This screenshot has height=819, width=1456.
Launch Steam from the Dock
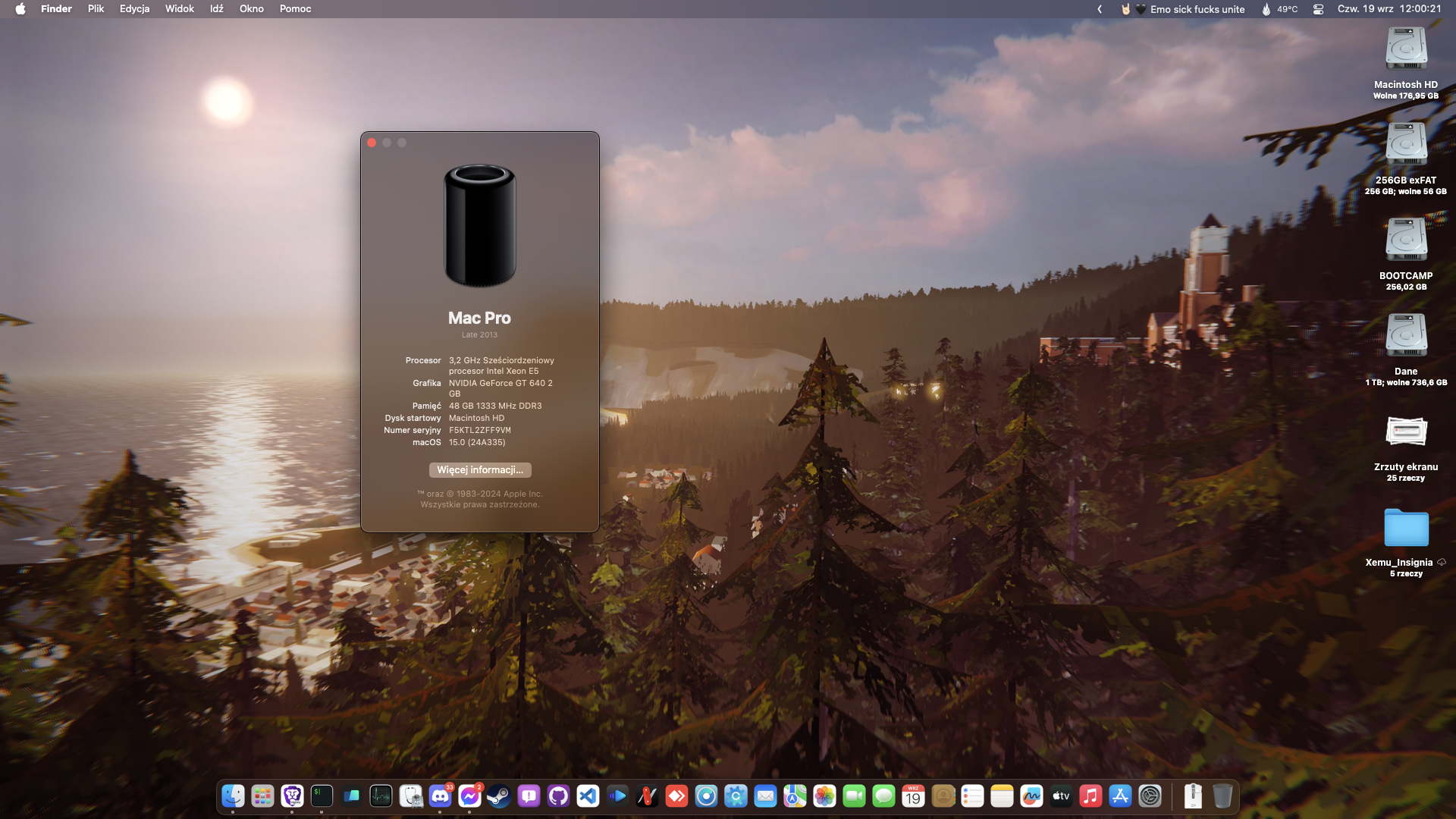click(x=499, y=795)
